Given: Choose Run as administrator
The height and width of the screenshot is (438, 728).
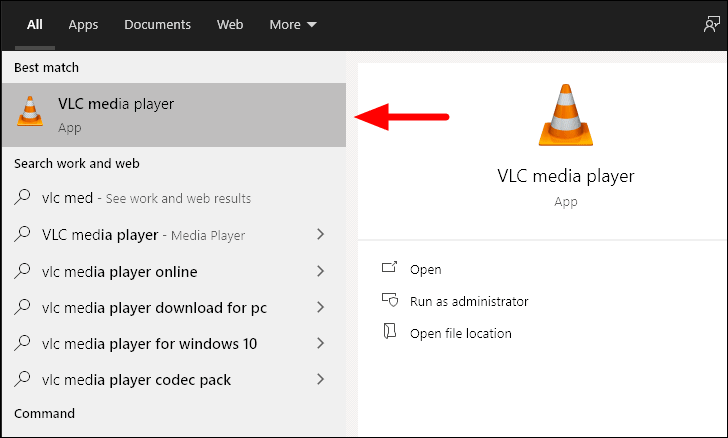Looking at the screenshot, I should tap(469, 301).
